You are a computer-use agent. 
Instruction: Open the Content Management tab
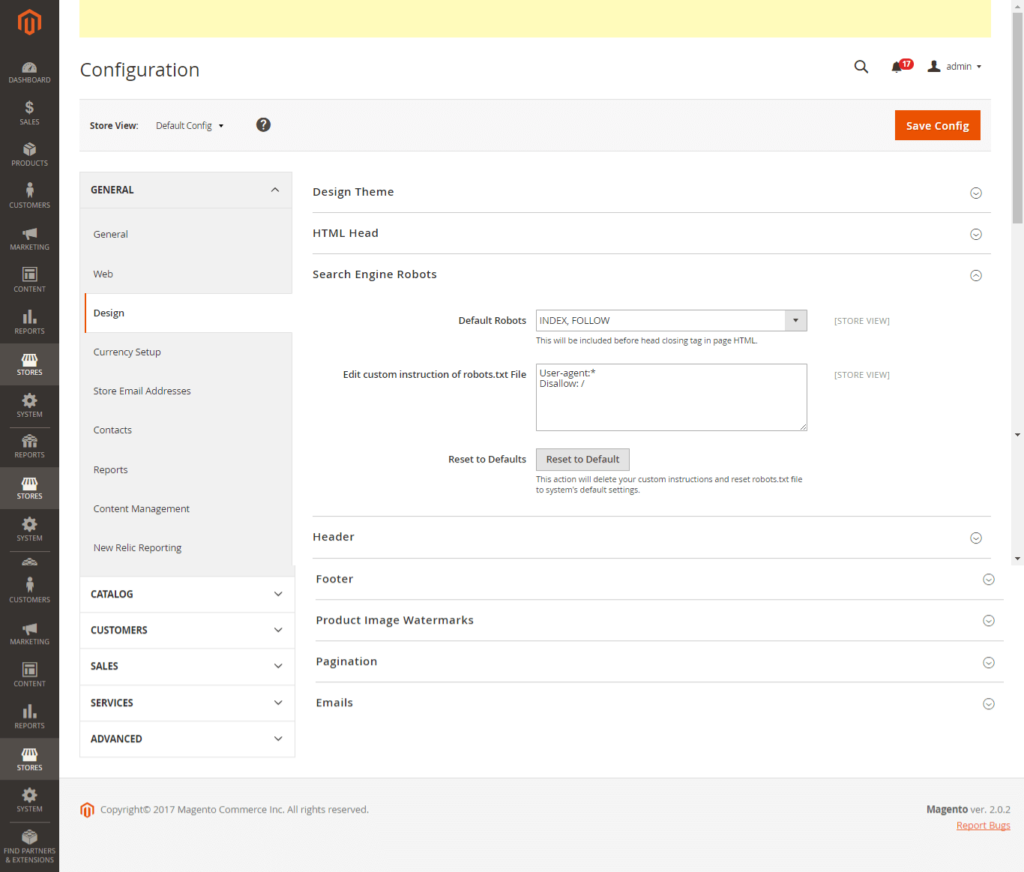tap(141, 509)
